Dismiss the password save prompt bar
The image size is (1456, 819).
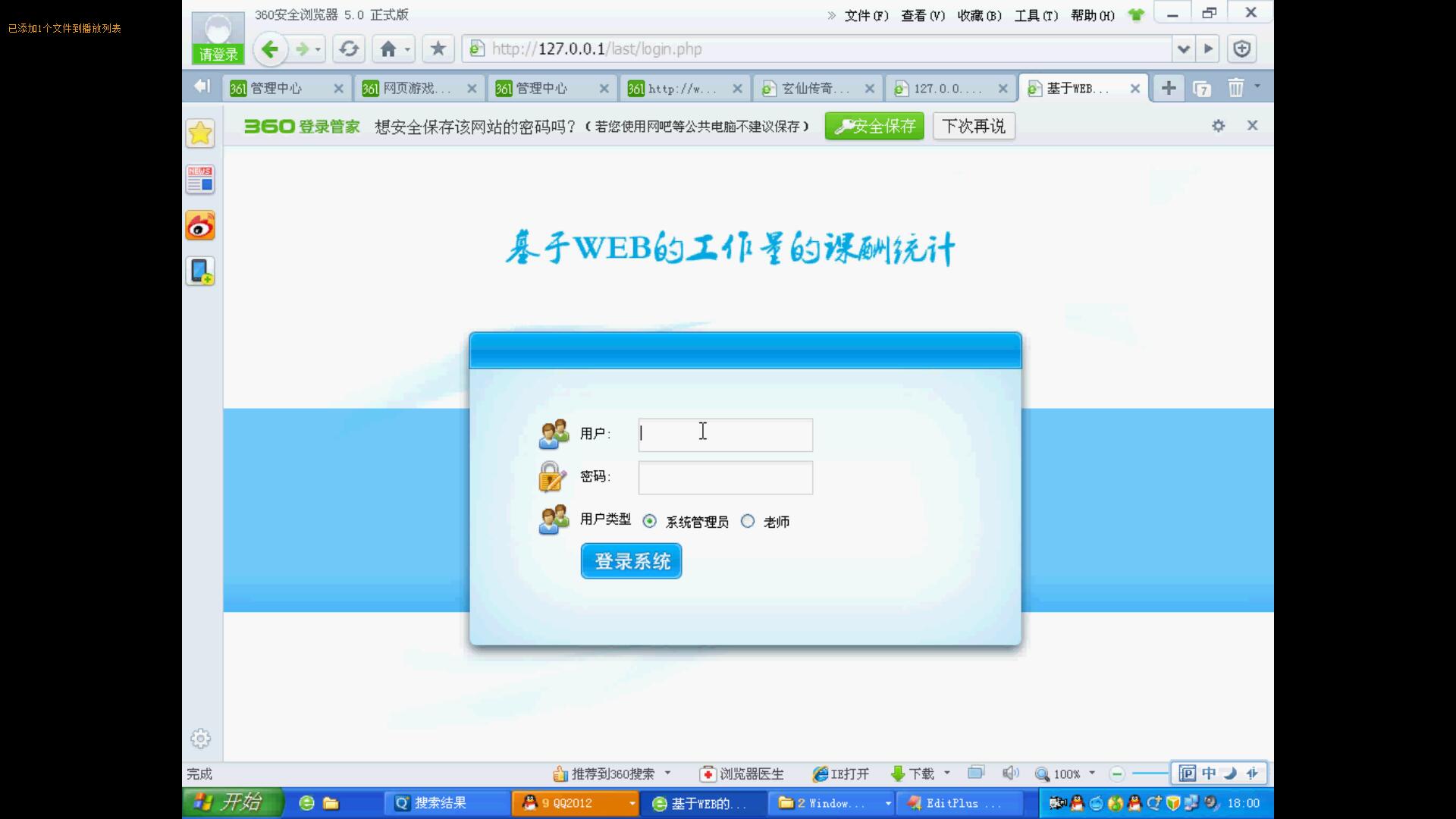[x=1253, y=125]
